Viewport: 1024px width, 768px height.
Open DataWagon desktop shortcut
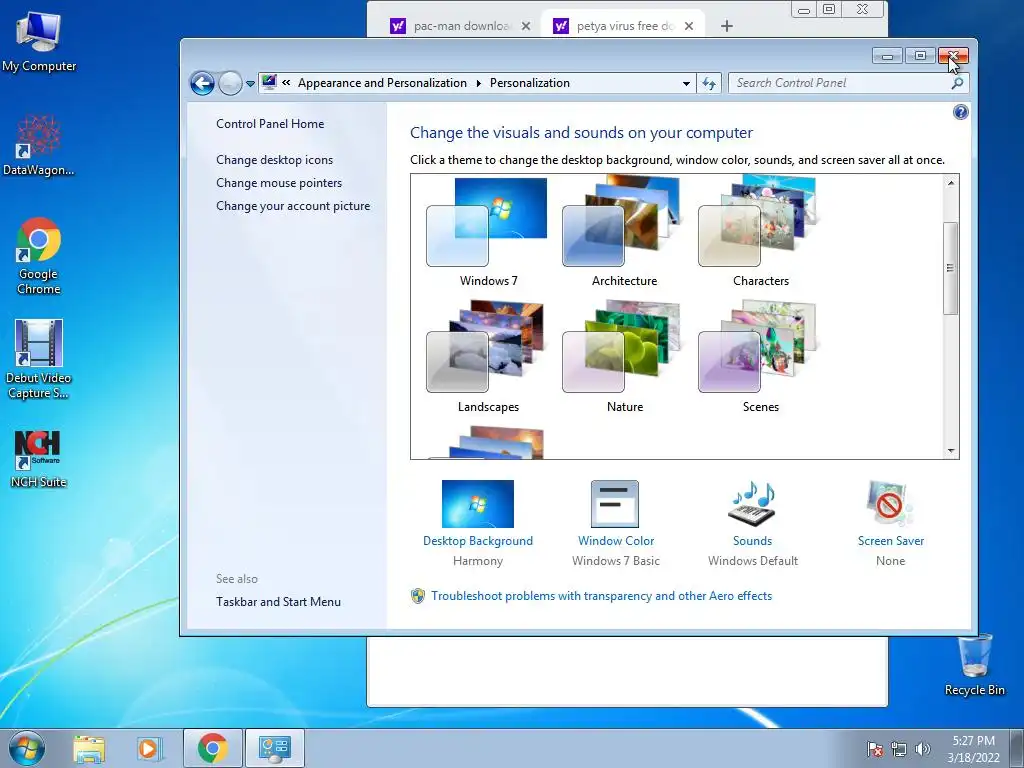(39, 145)
